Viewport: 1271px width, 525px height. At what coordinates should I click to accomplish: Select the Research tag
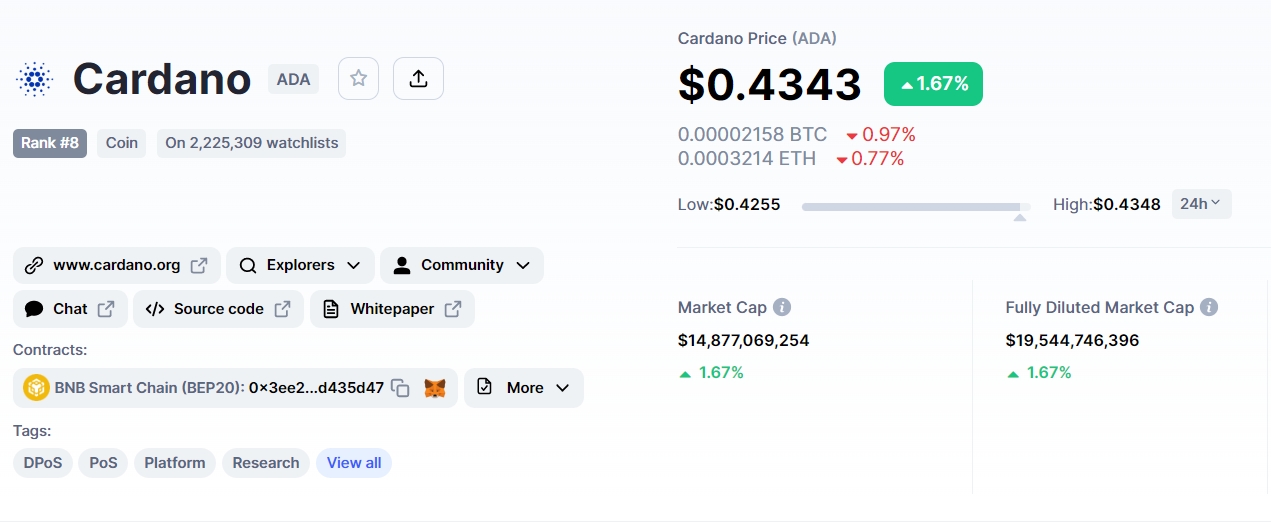click(x=266, y=463)
